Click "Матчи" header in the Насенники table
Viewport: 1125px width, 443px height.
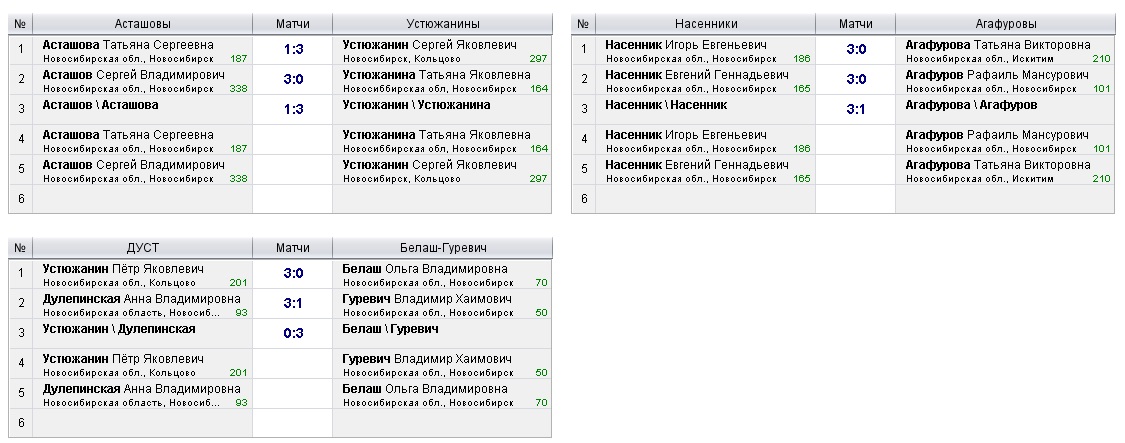click(855, 23)
